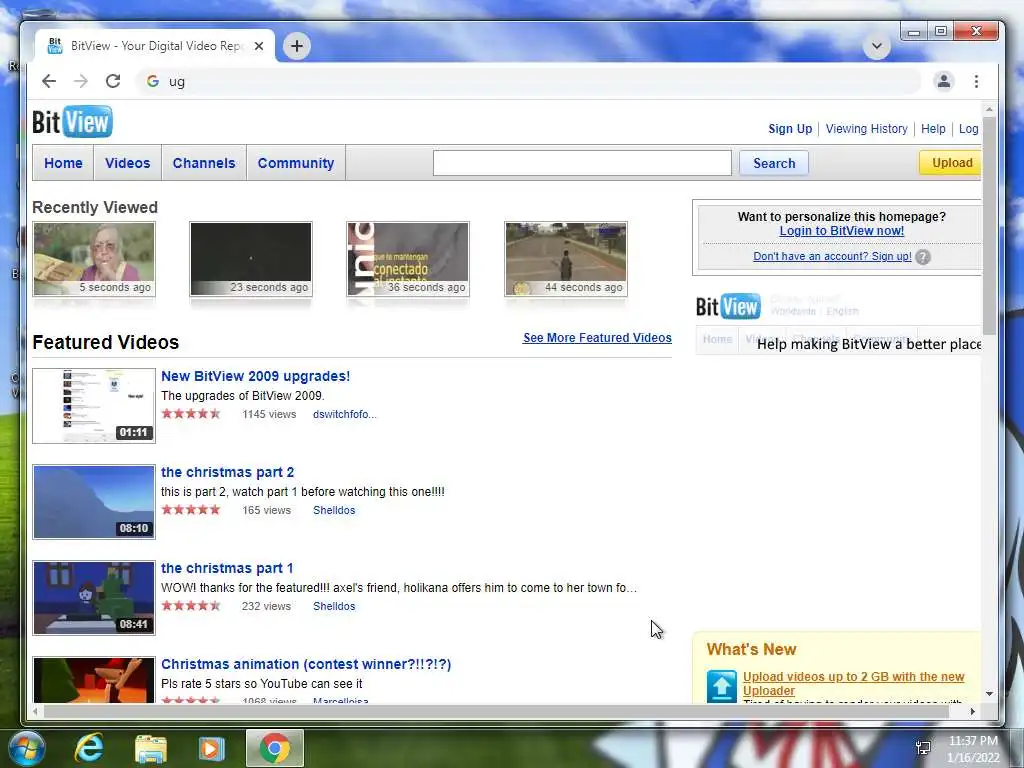Open Windows Media Player from taskbar

point(211,748)
